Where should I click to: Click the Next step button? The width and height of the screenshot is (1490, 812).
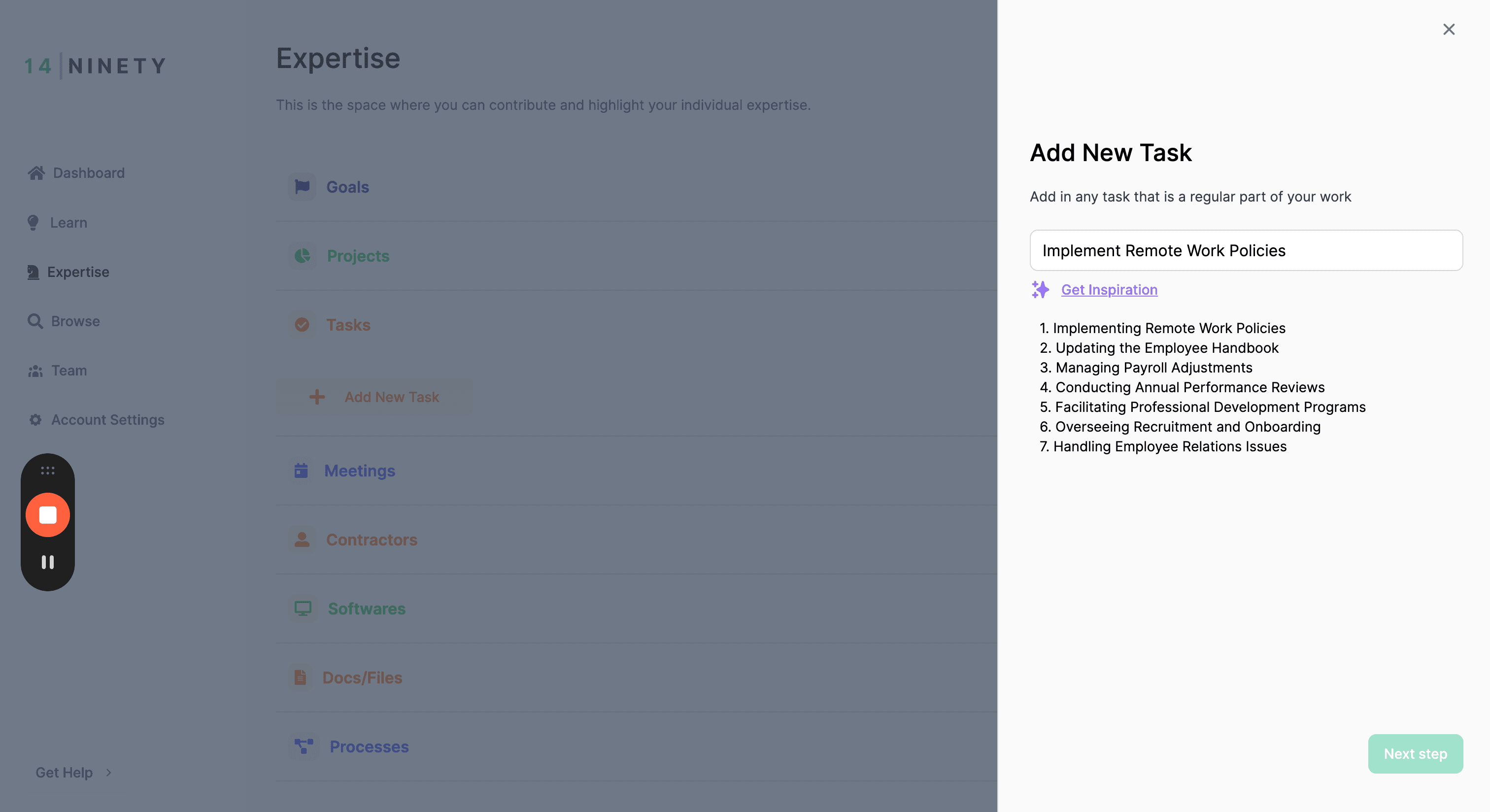coord(1416,753)
